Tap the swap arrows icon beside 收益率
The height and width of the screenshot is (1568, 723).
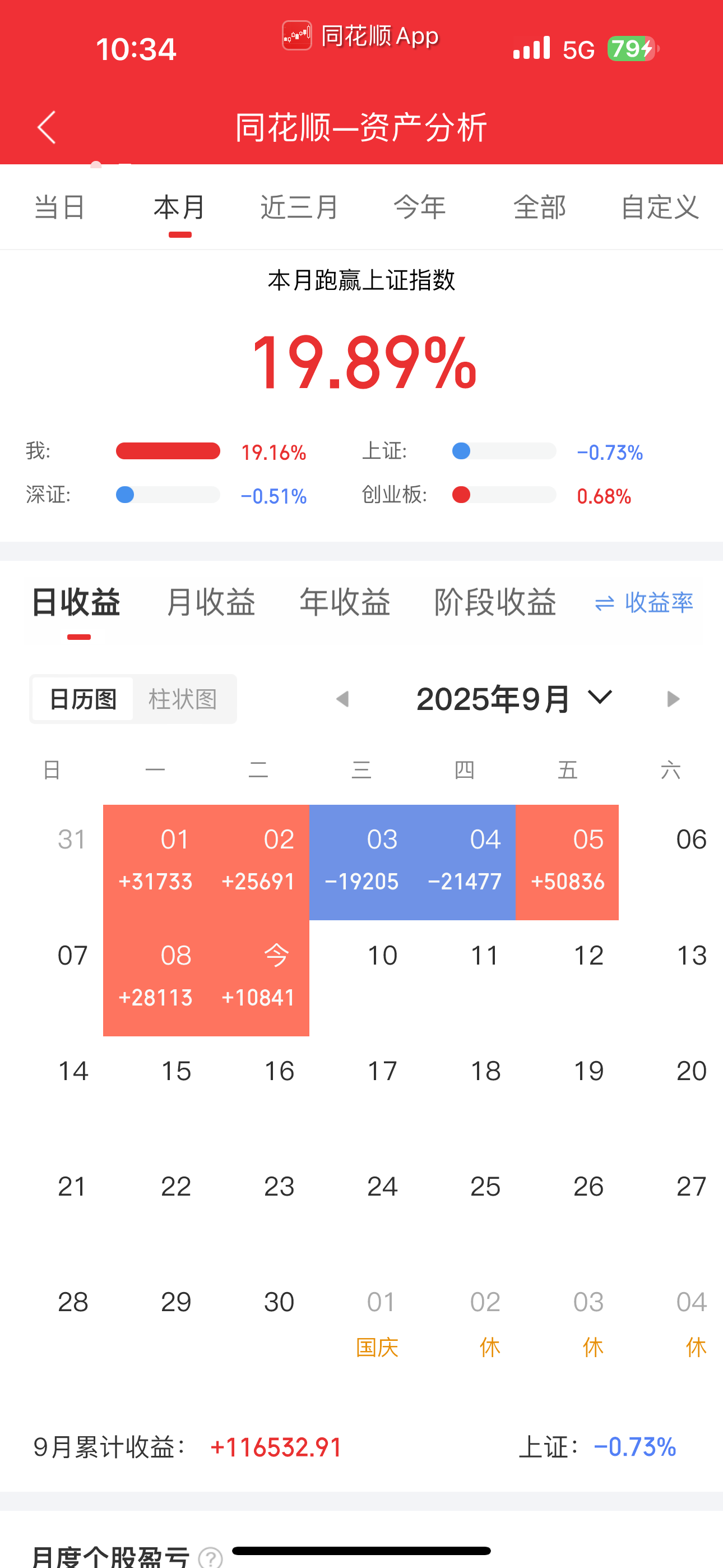(x=604, y=603)
